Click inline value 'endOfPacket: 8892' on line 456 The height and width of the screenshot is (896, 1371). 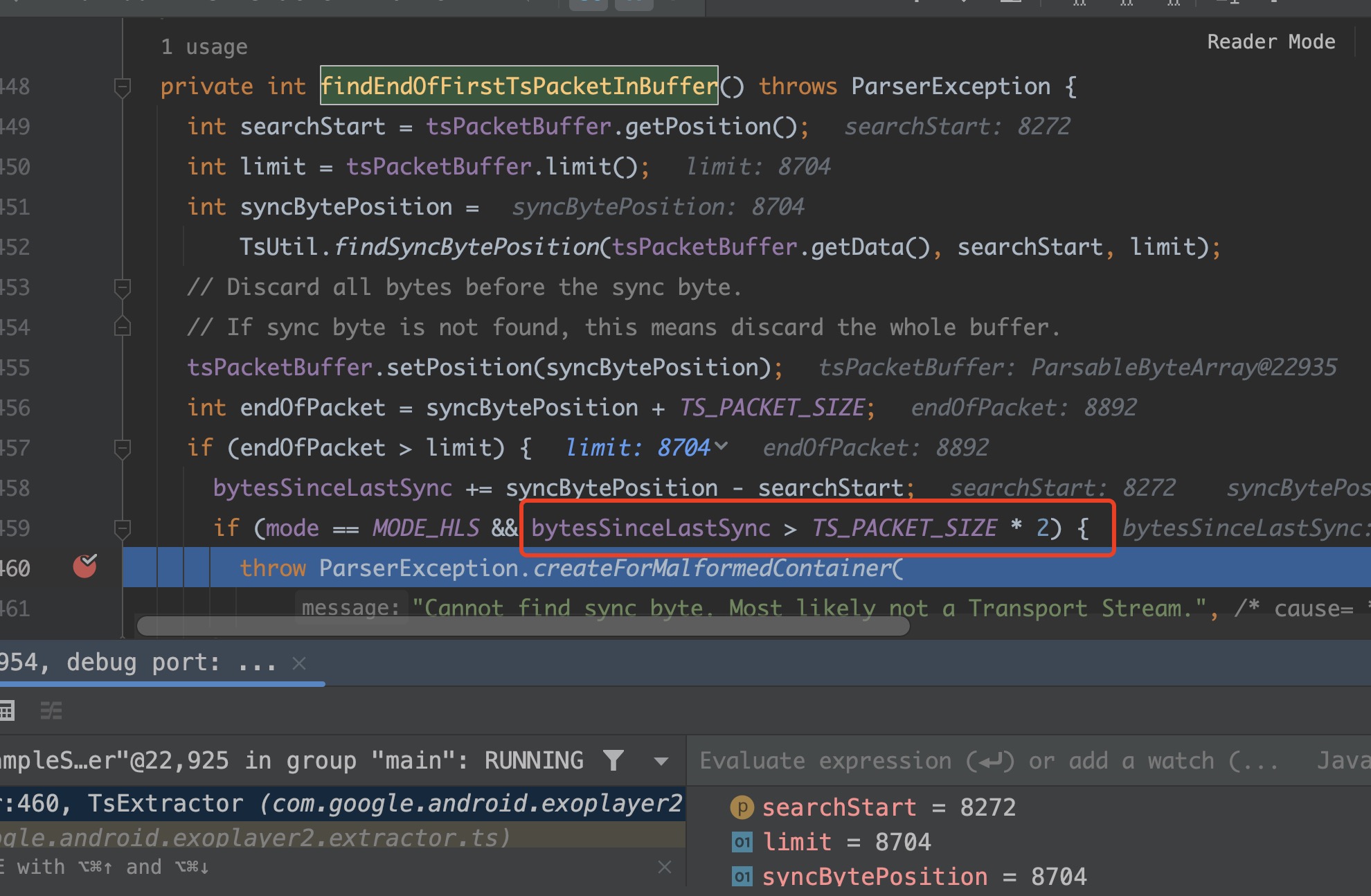pos(1023,407)
